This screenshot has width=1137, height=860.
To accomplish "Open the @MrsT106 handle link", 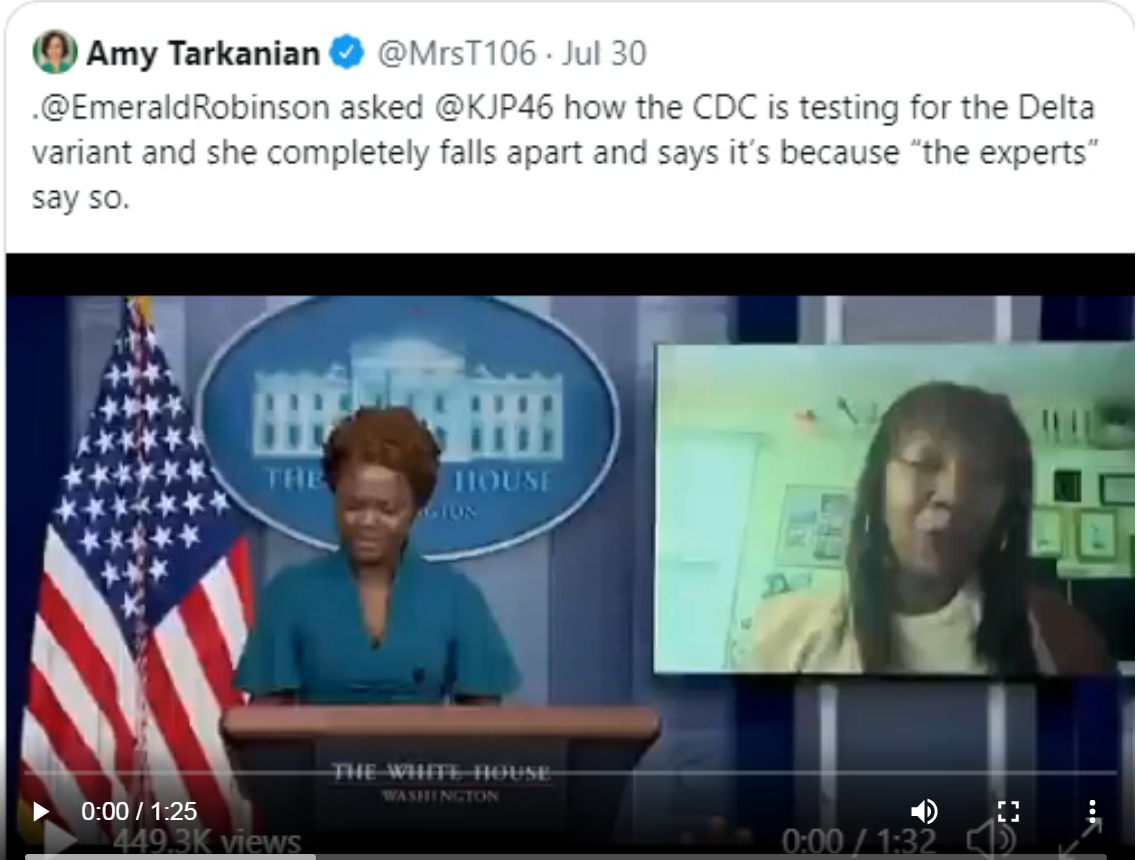I will click(x=457, y=54).
